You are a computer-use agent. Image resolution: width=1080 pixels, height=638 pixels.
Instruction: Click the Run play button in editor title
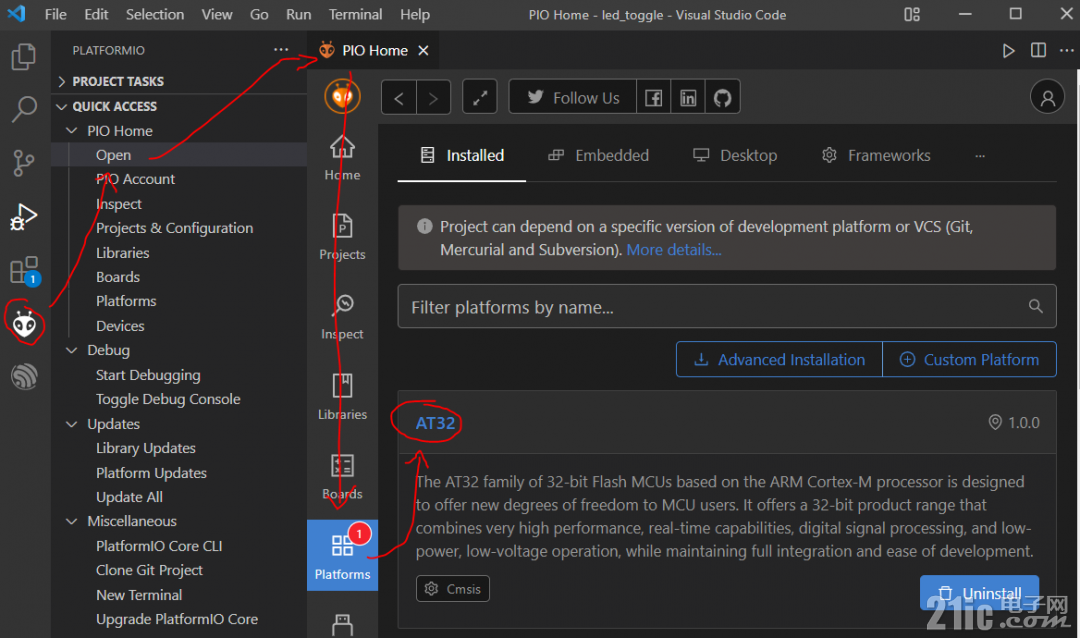pyautogui.click(x=1008, y=50)
